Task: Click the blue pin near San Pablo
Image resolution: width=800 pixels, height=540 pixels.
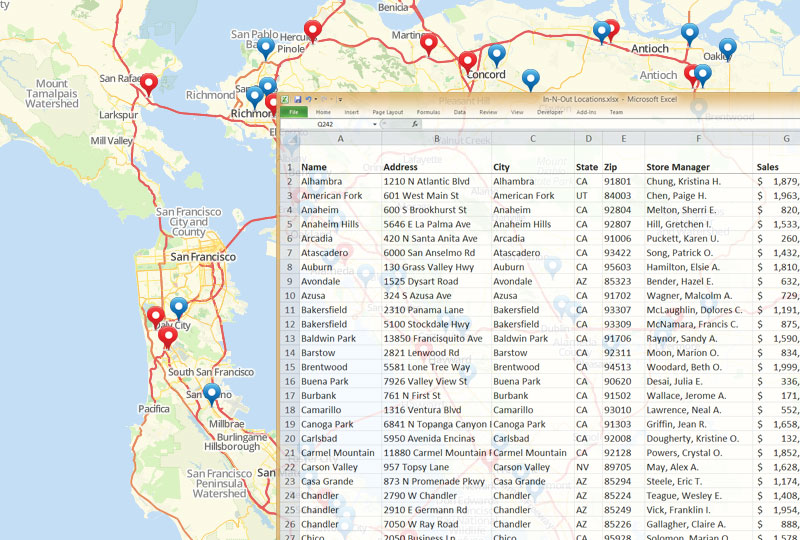Action: [x=266, y=47]
